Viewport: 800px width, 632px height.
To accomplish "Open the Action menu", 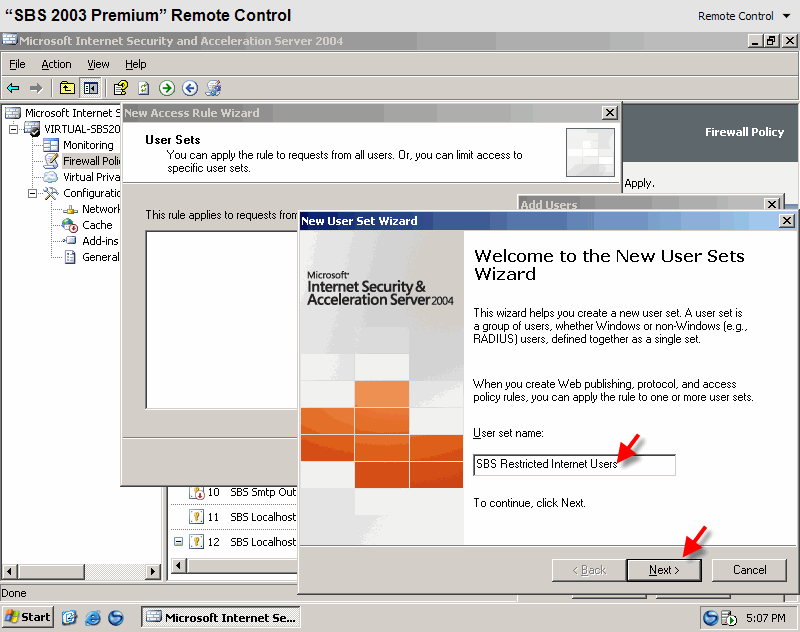I will click(56, 64).
